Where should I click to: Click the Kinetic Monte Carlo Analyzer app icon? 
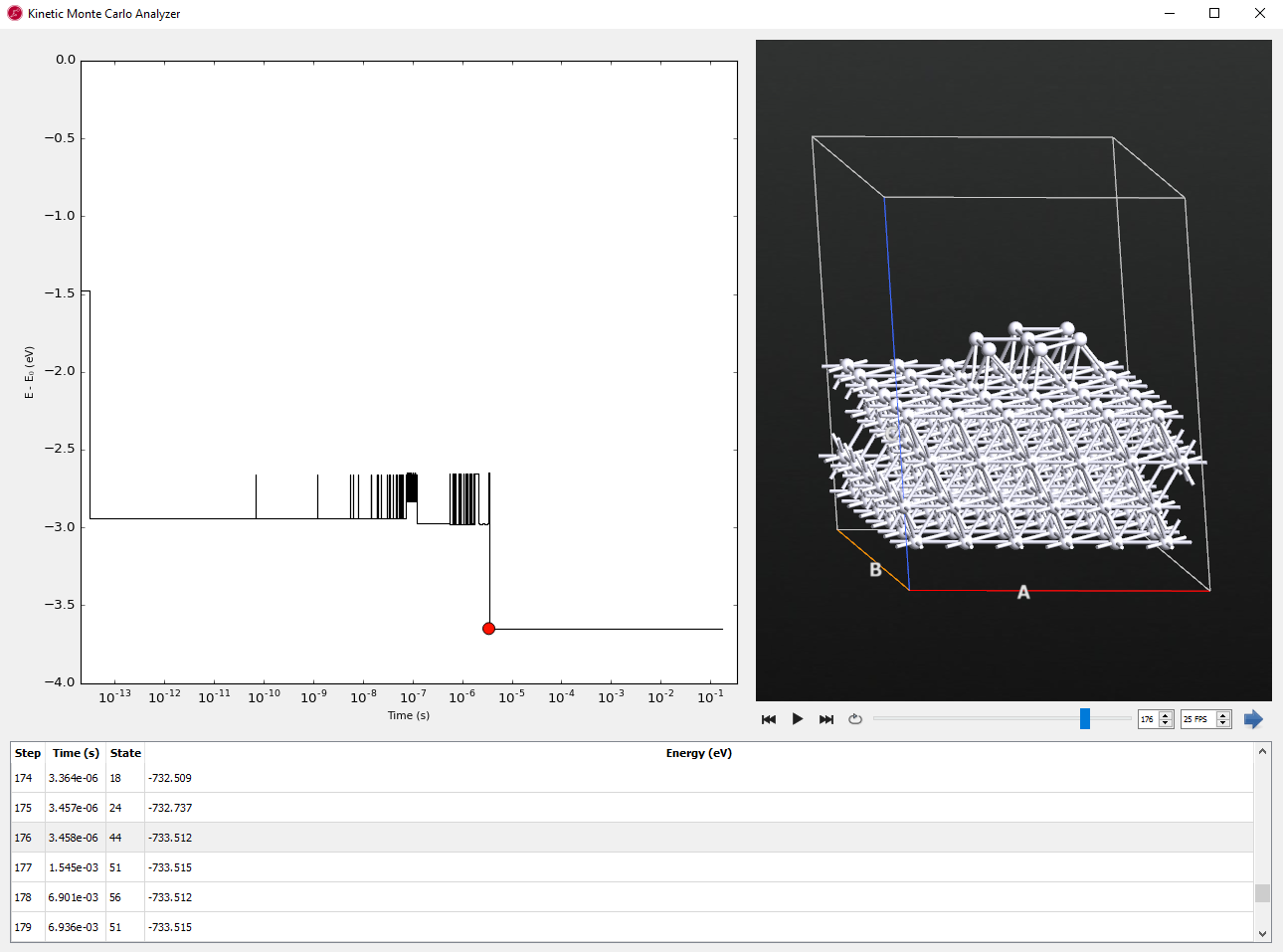tap(15, 13)
